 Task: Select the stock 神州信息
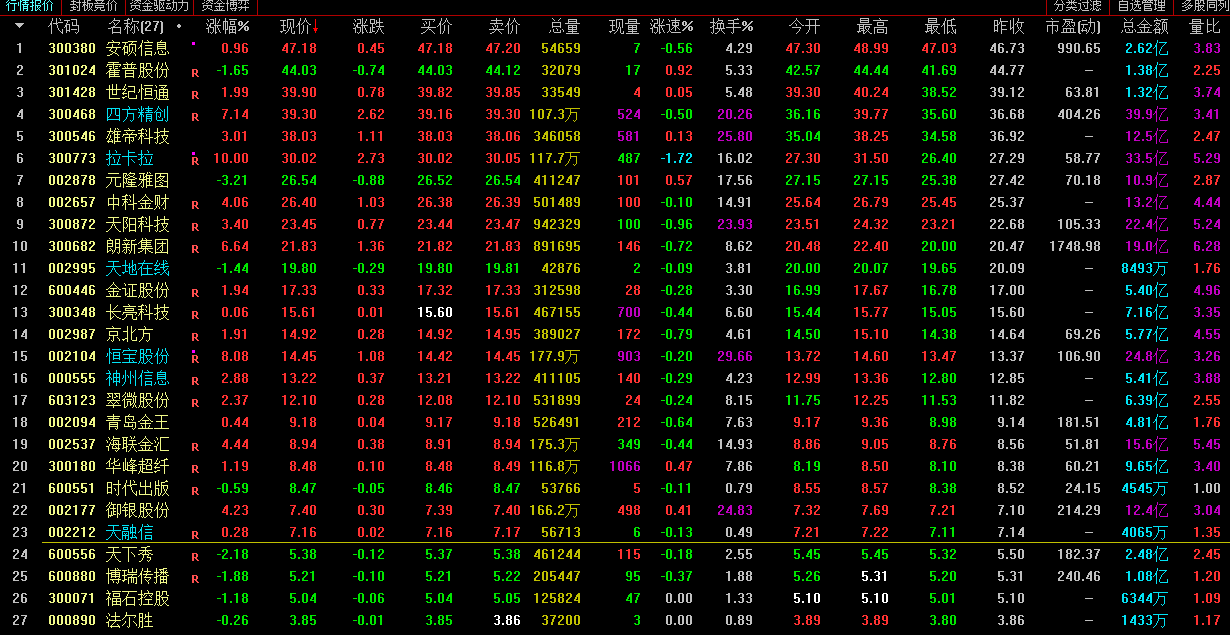click(138, 378)
